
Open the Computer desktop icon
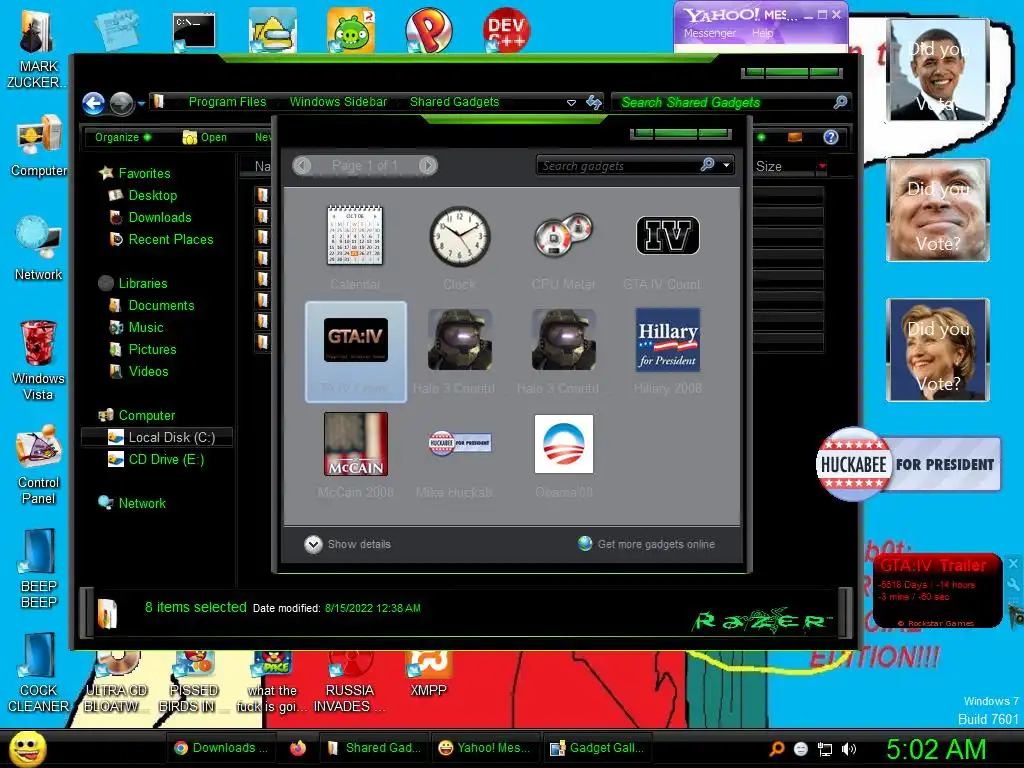tap(38, 146)
